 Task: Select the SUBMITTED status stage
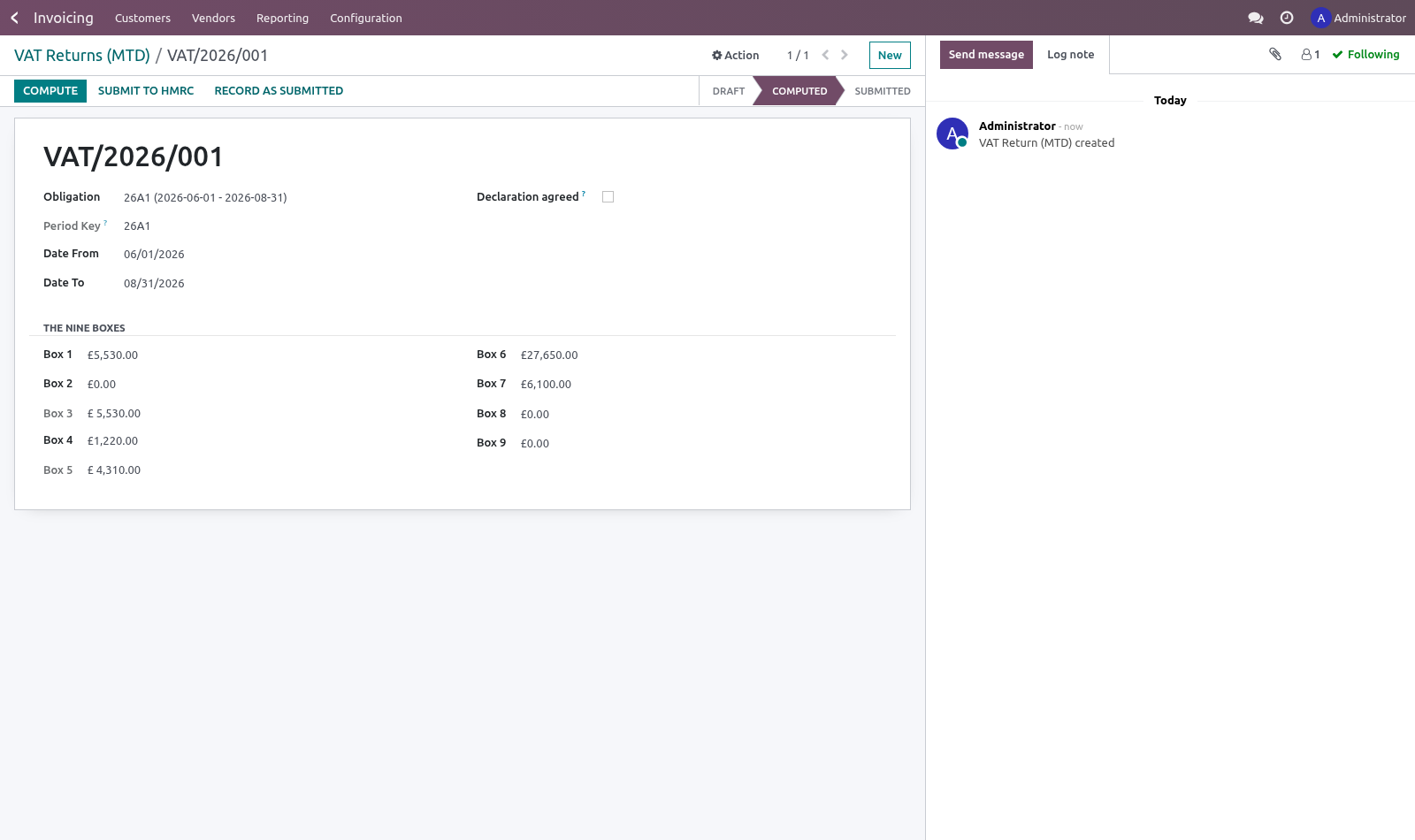(883, 91)
